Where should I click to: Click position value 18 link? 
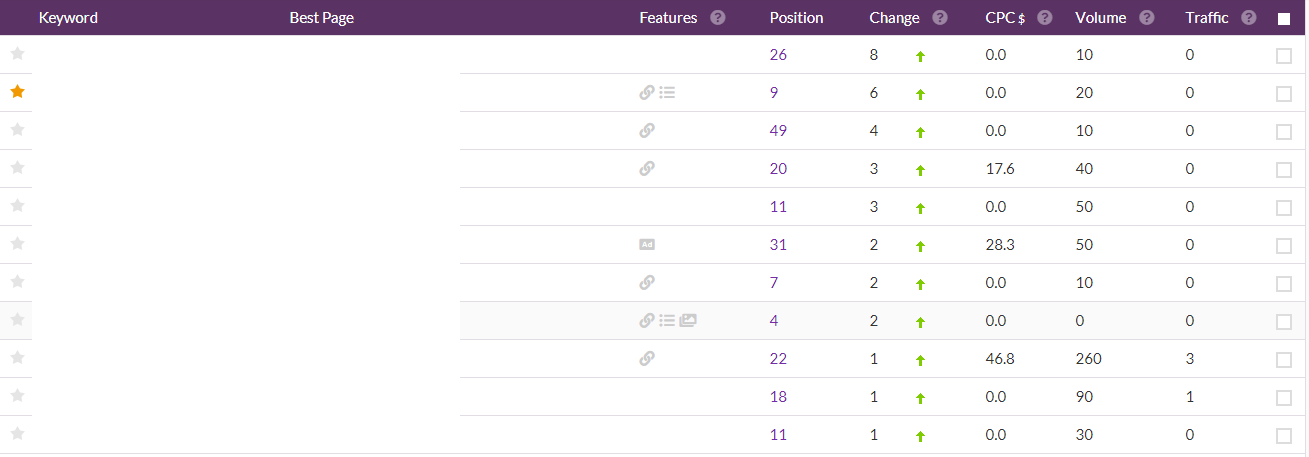[x=778, y=397]
